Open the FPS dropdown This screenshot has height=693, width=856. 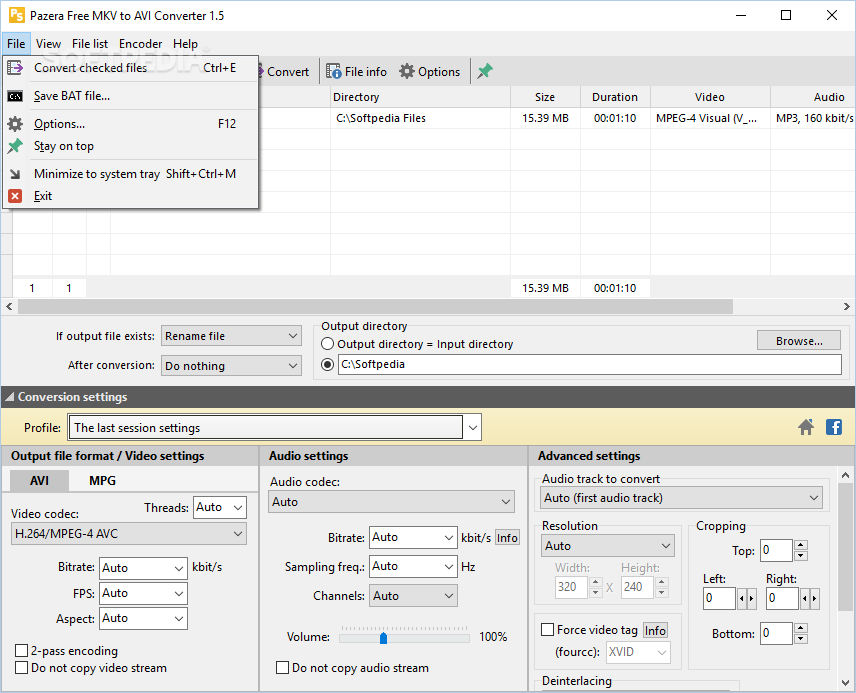coord(143,593)
